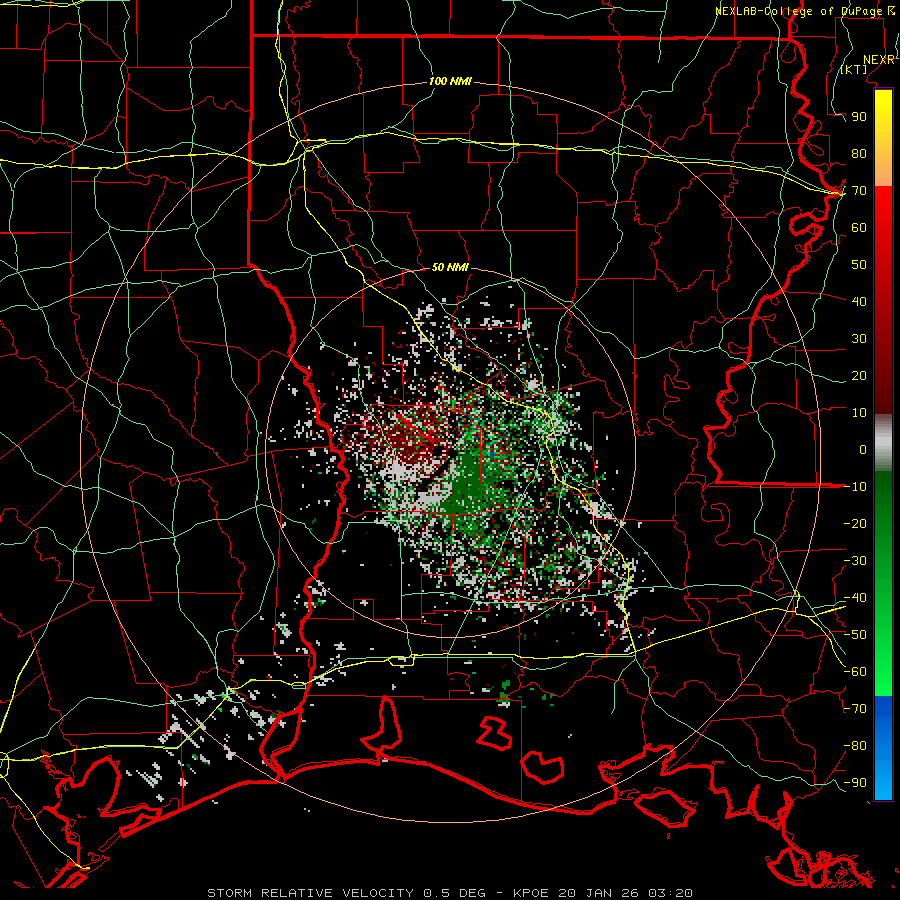Screen dimensions: 900x900
Task: Click the "20" positive value on the scale
Action: point(859,376)
